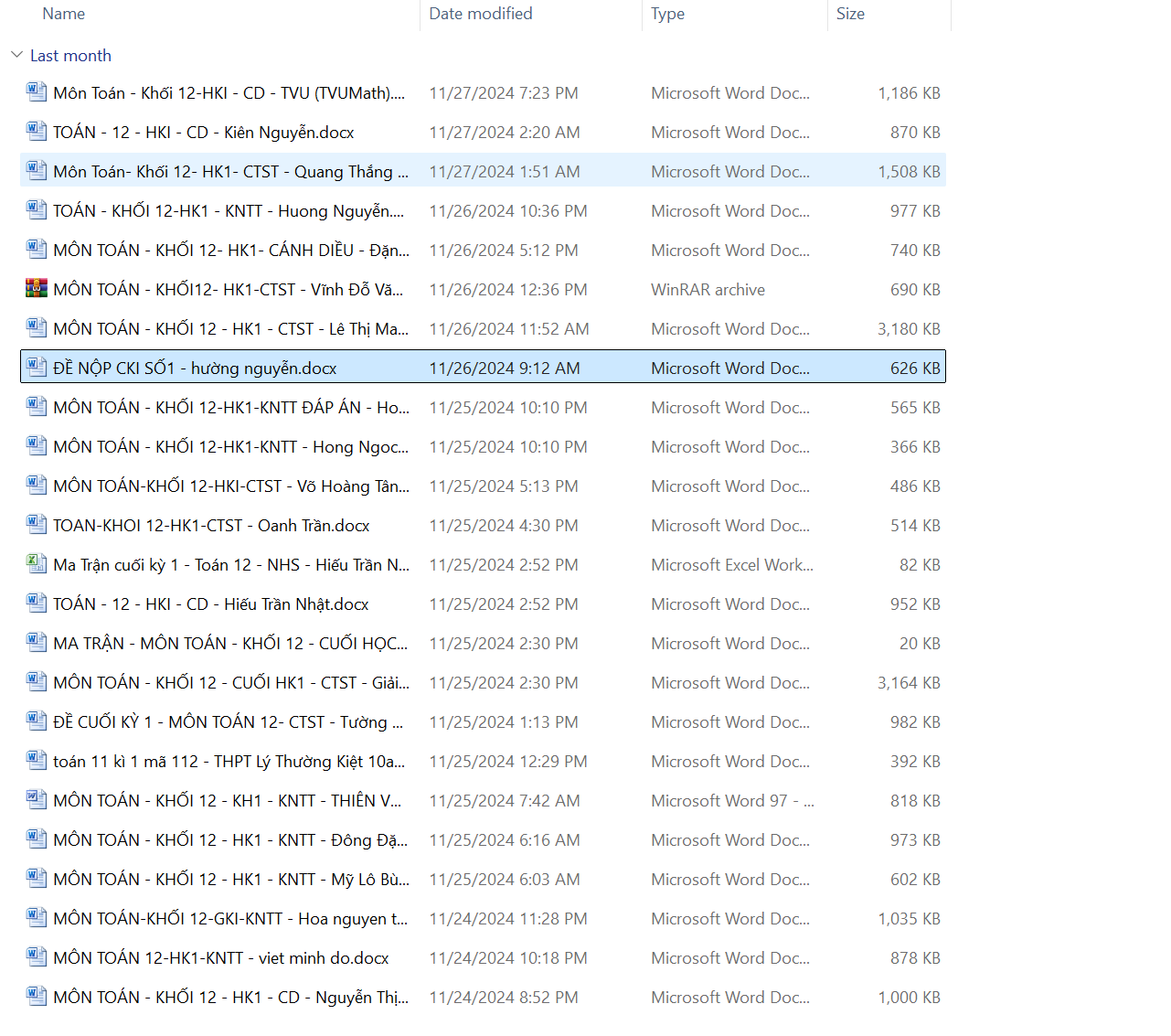Click the 3,164 KB size cell
The height and width of the screenshot is (1036, 1171).
(x=909, y=683)
